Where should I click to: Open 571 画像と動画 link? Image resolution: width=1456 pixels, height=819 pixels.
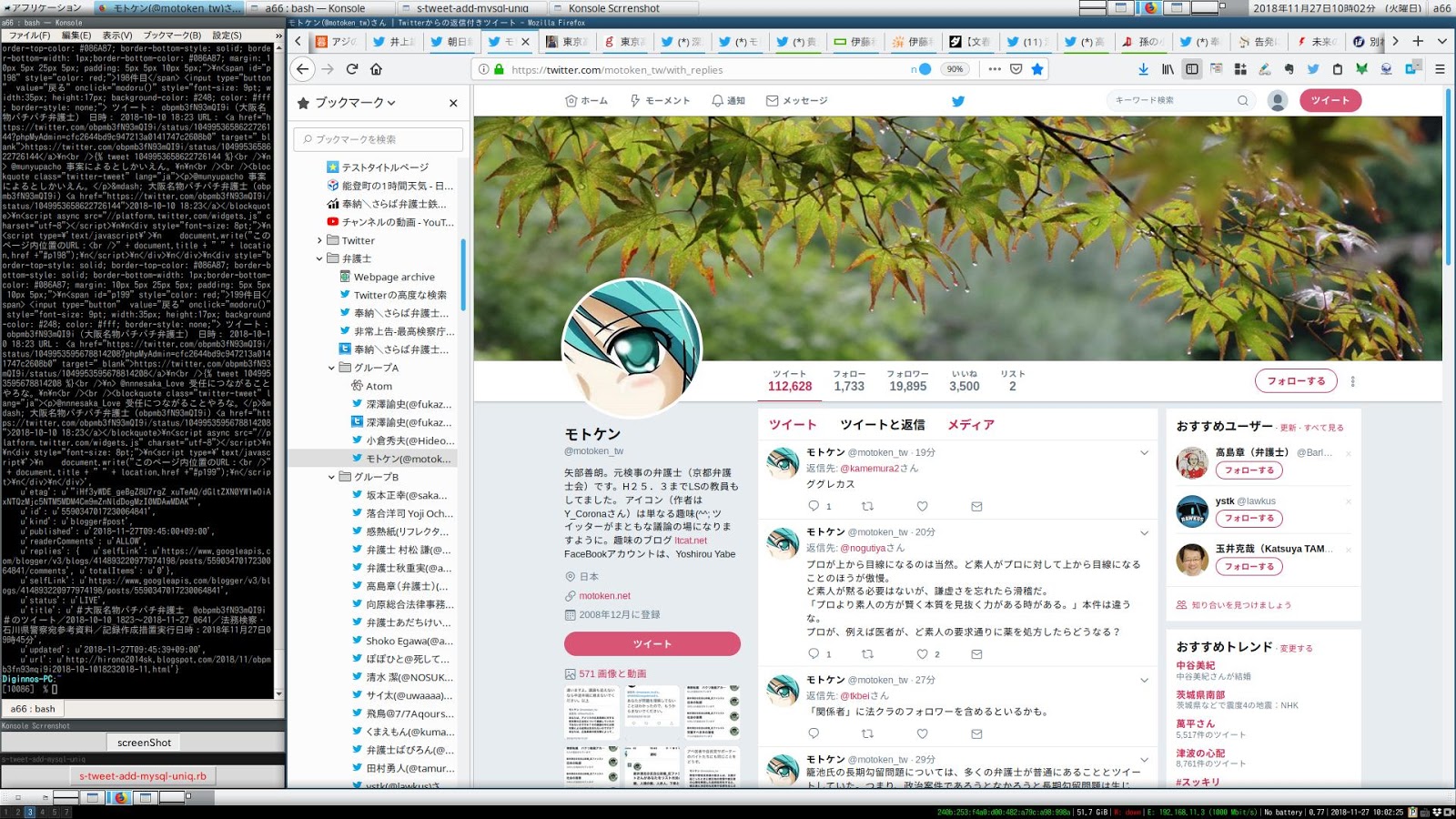[x=612, y=674]
